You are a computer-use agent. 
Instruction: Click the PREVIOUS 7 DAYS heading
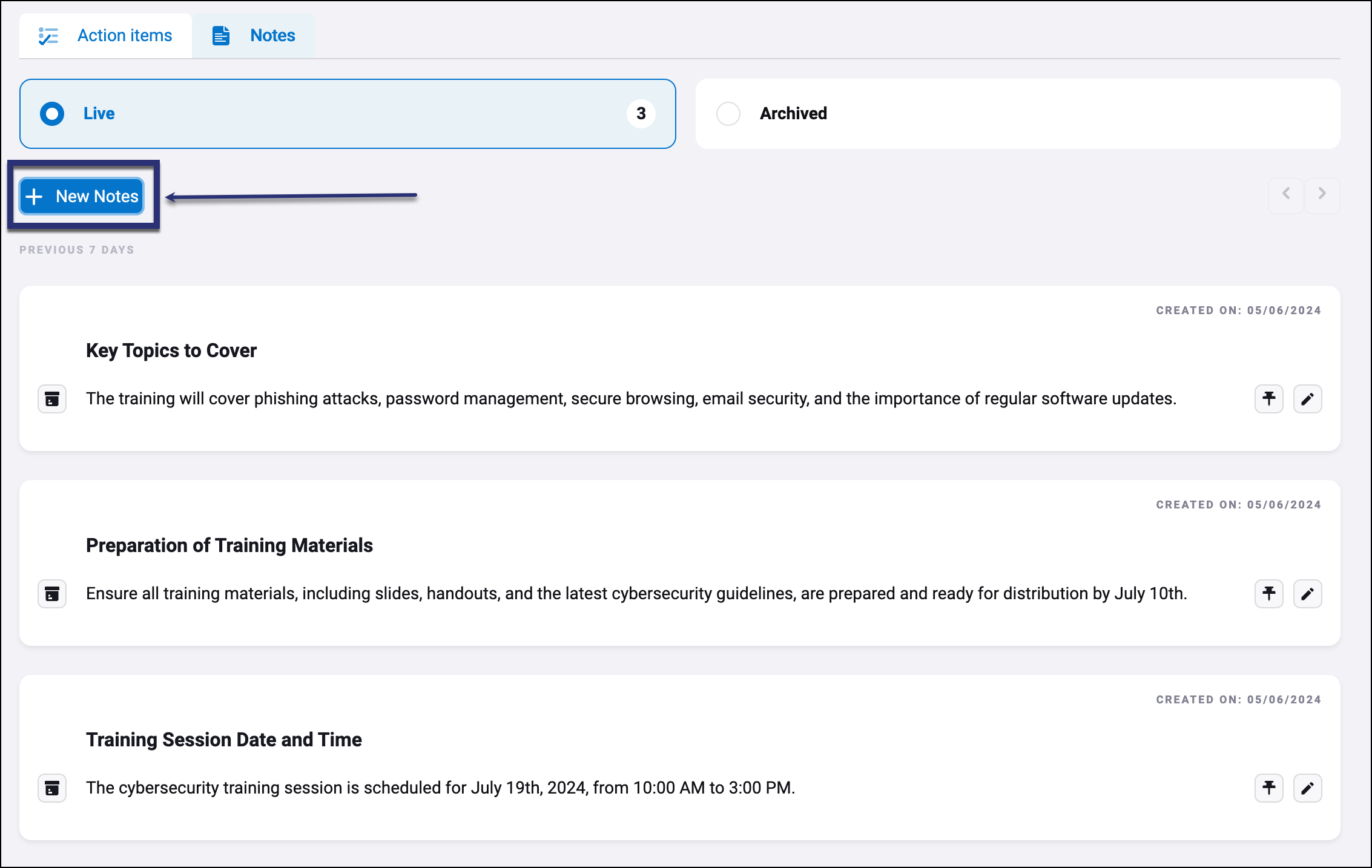tap(77, 250)
